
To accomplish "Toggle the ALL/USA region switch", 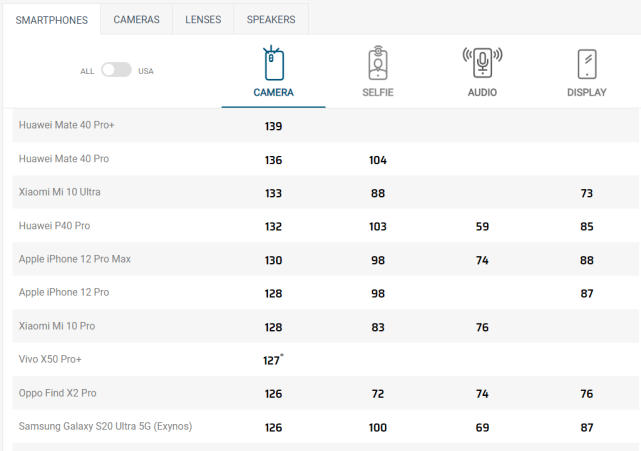I will tap(117, 70).
